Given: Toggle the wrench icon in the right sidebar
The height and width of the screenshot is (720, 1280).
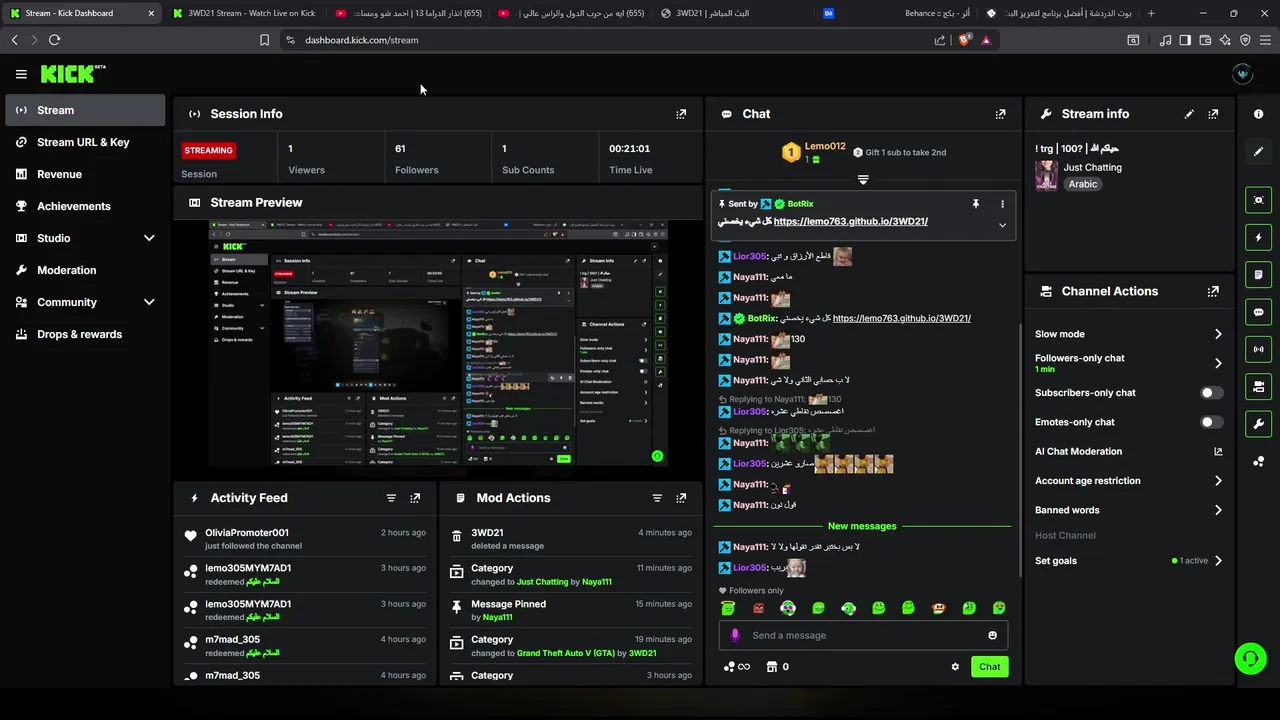Looking at the screenshot, I should [1258, 423].
